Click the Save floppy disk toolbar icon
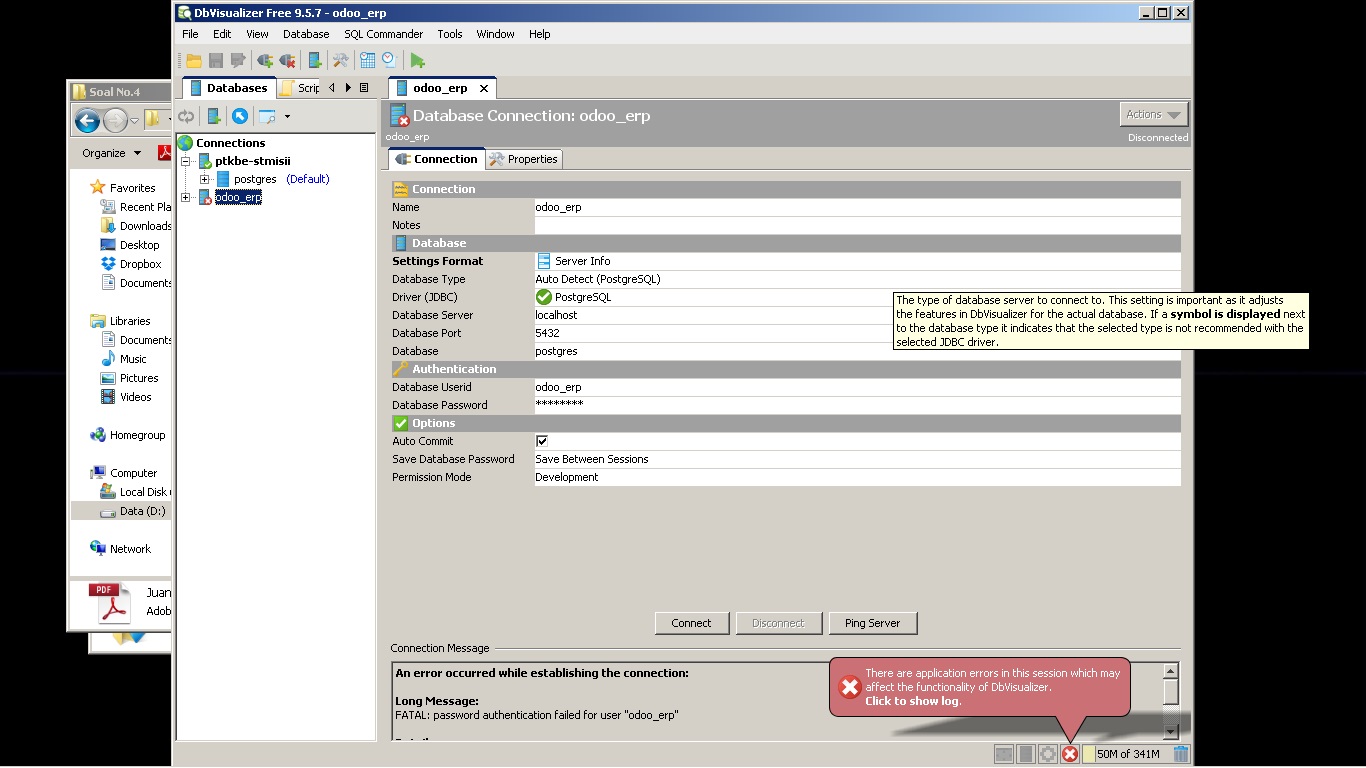Screen dimensions: 1366x768 [x=216, y=61]
